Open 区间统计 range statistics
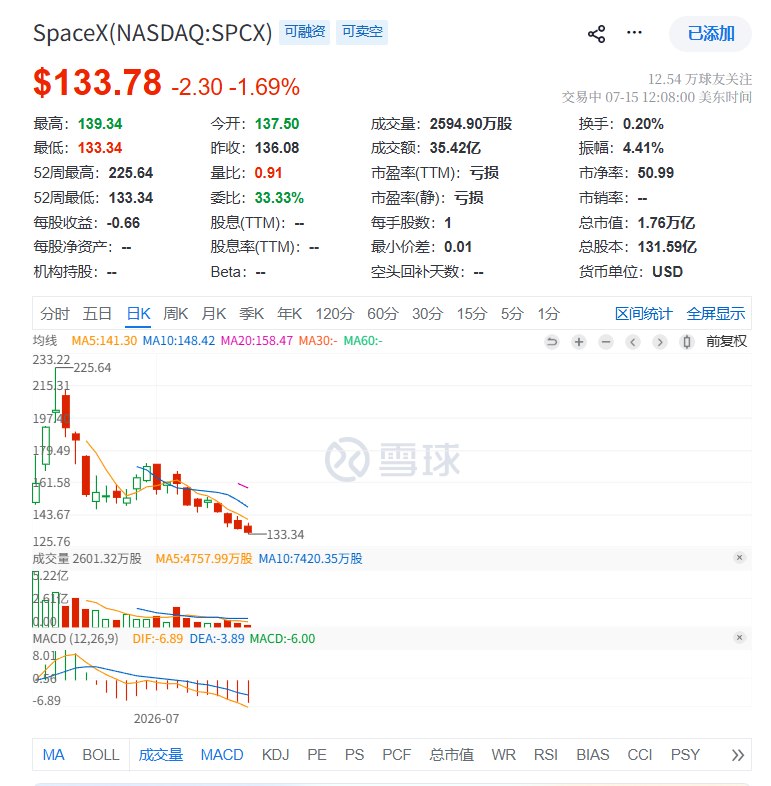Image resolution: width=771 pixels, height=786 pixels. pyautogui.click(x=643, y=314)
